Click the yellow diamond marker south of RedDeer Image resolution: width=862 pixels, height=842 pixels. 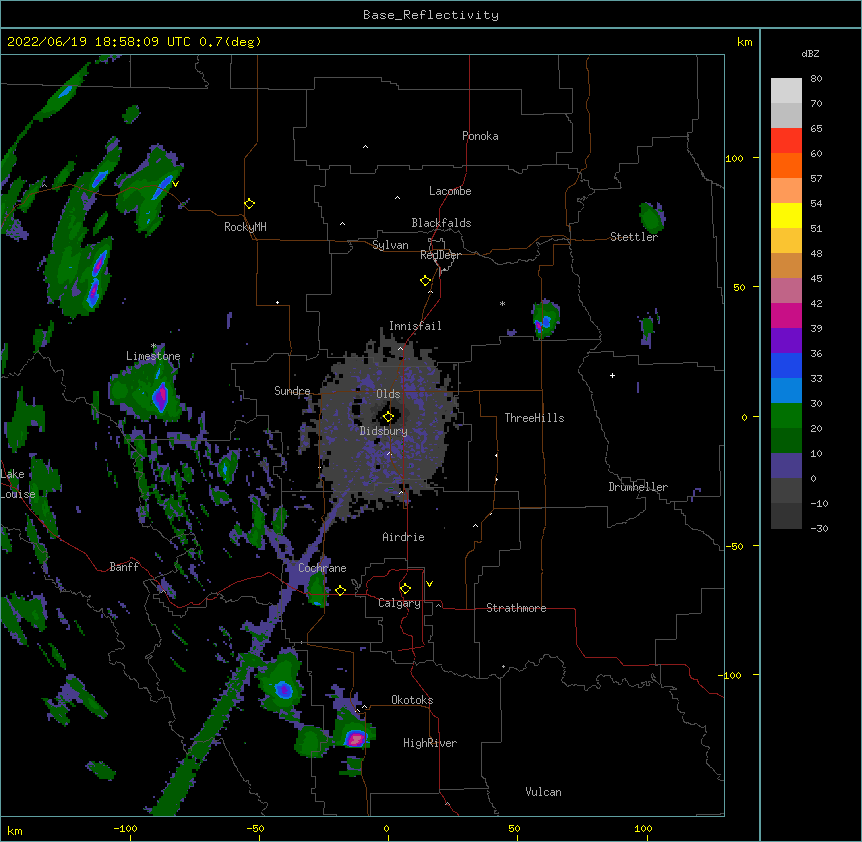pyautogui.click(x=425, y=281)
